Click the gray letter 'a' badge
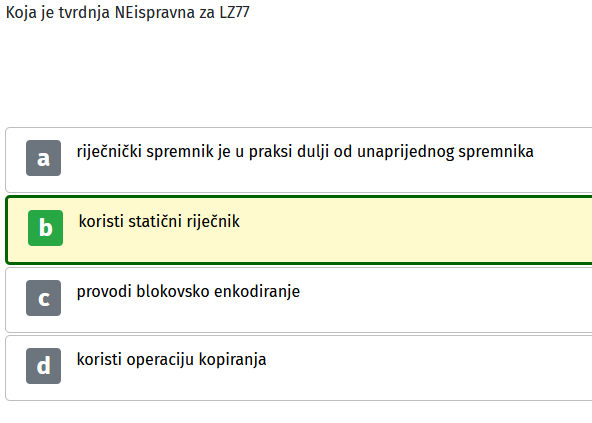 point(43,158)
